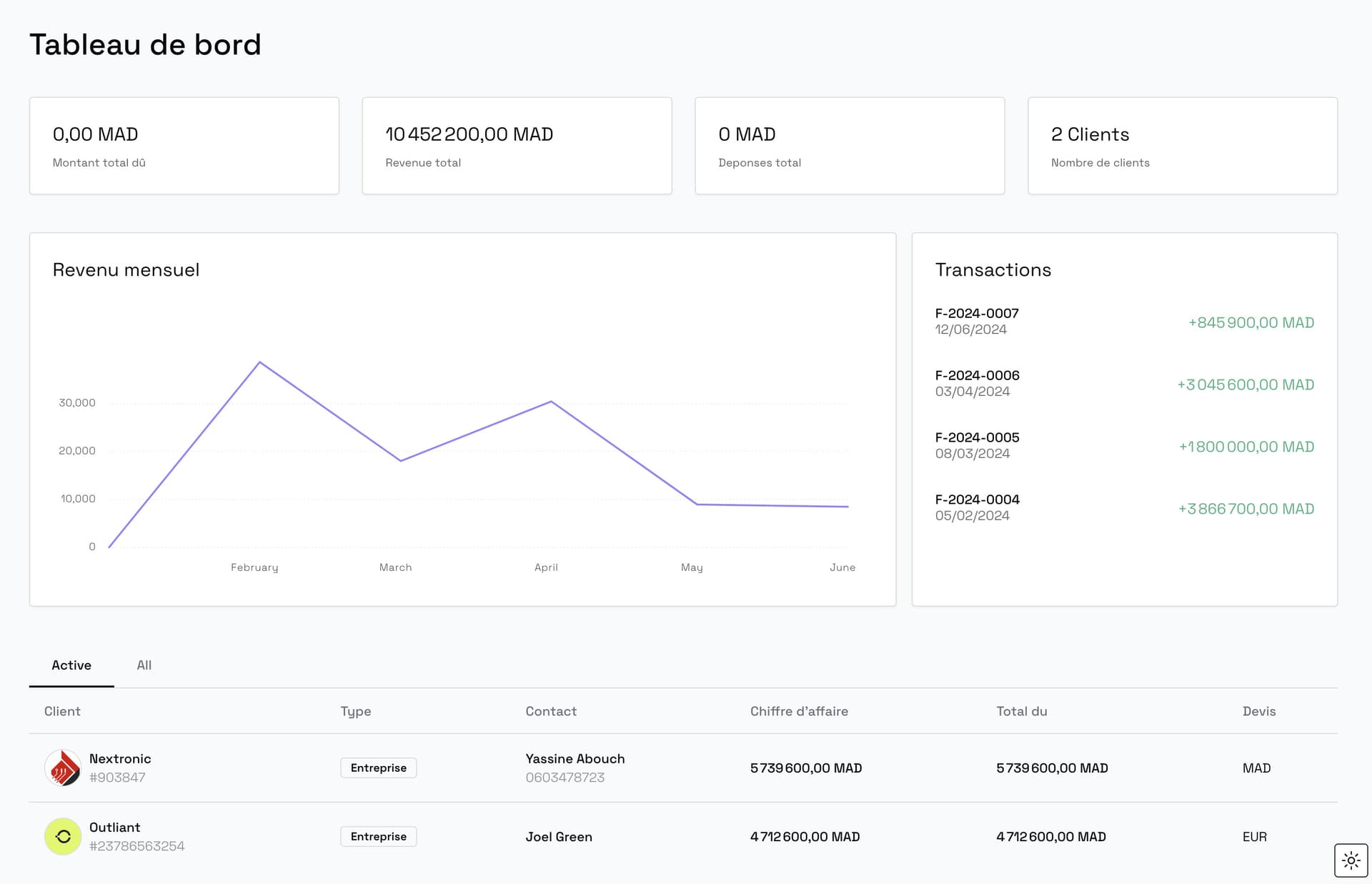This screenshot has width=1372, height=884.
Task: Click the Client column header
Action: coord(62,711)
